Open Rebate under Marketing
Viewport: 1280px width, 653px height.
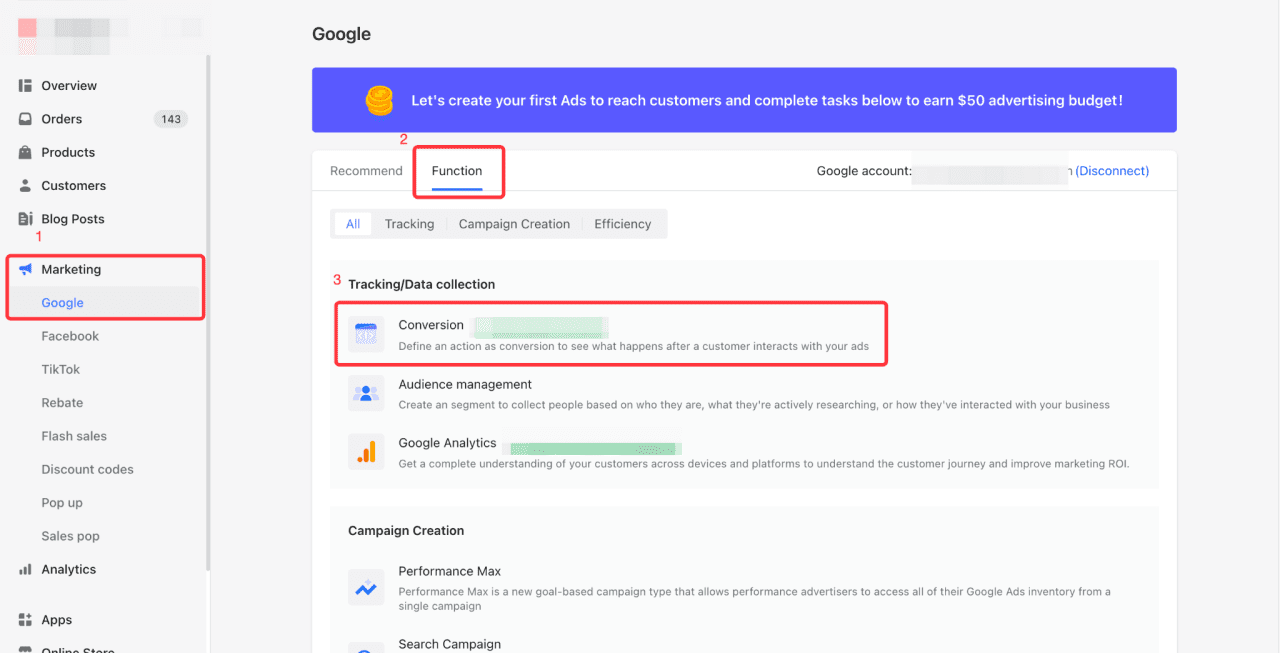click(x=62, y=403)
